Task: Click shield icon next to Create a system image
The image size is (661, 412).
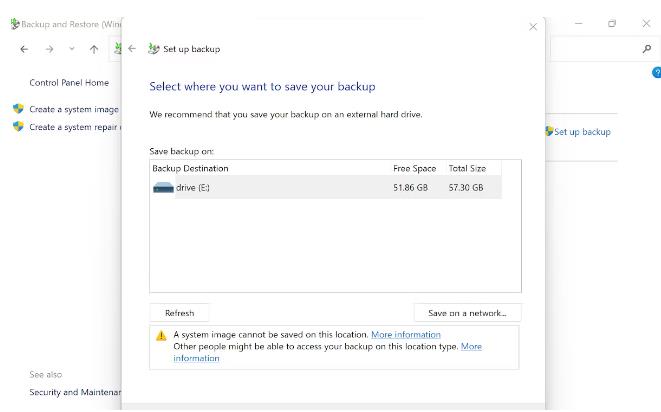Action: click(18, 109)
